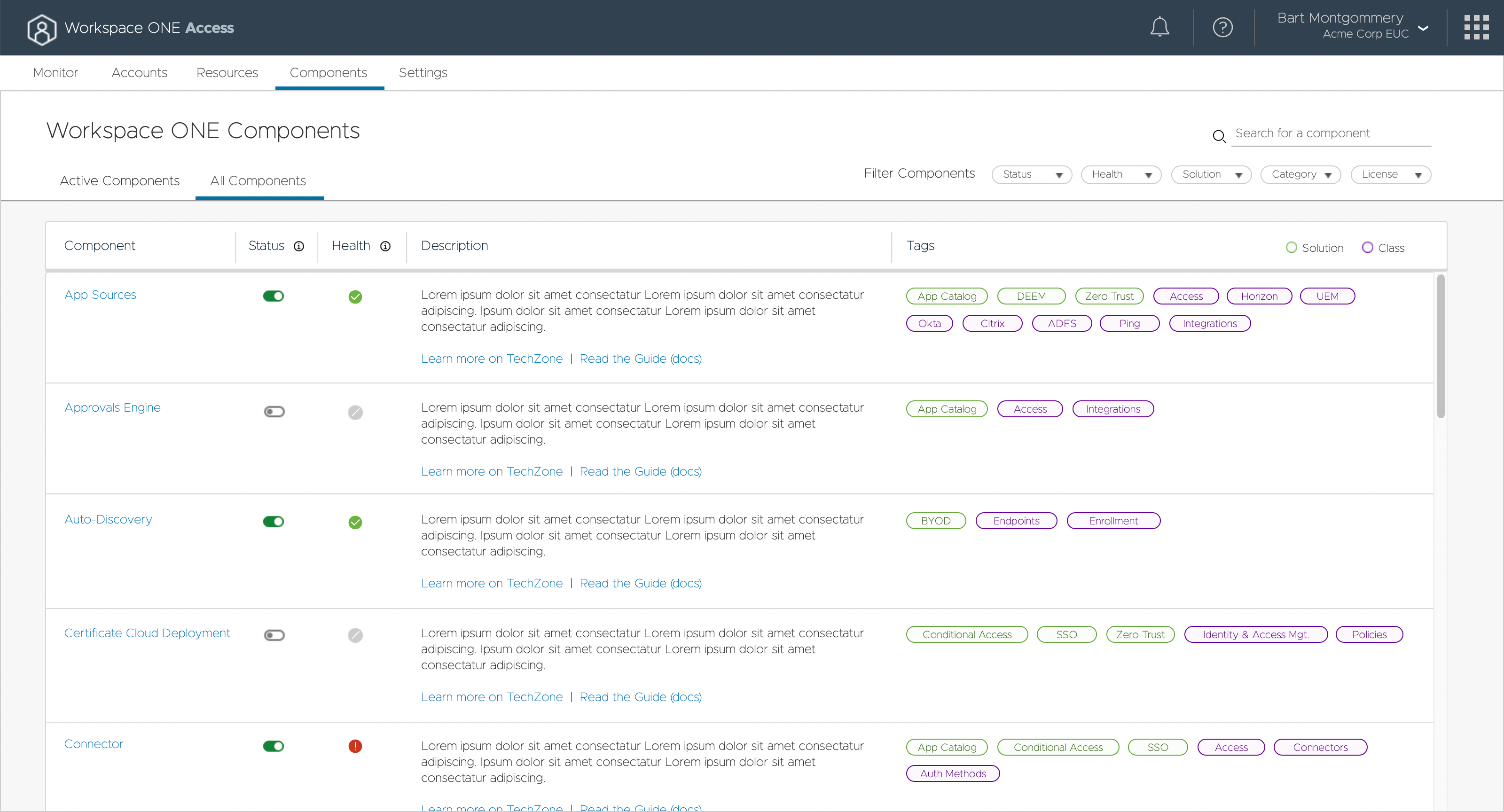The width and height of the screenshot is (1504, 812).
Task: Open the Settings navigation tab
Action: click(423, 72)
